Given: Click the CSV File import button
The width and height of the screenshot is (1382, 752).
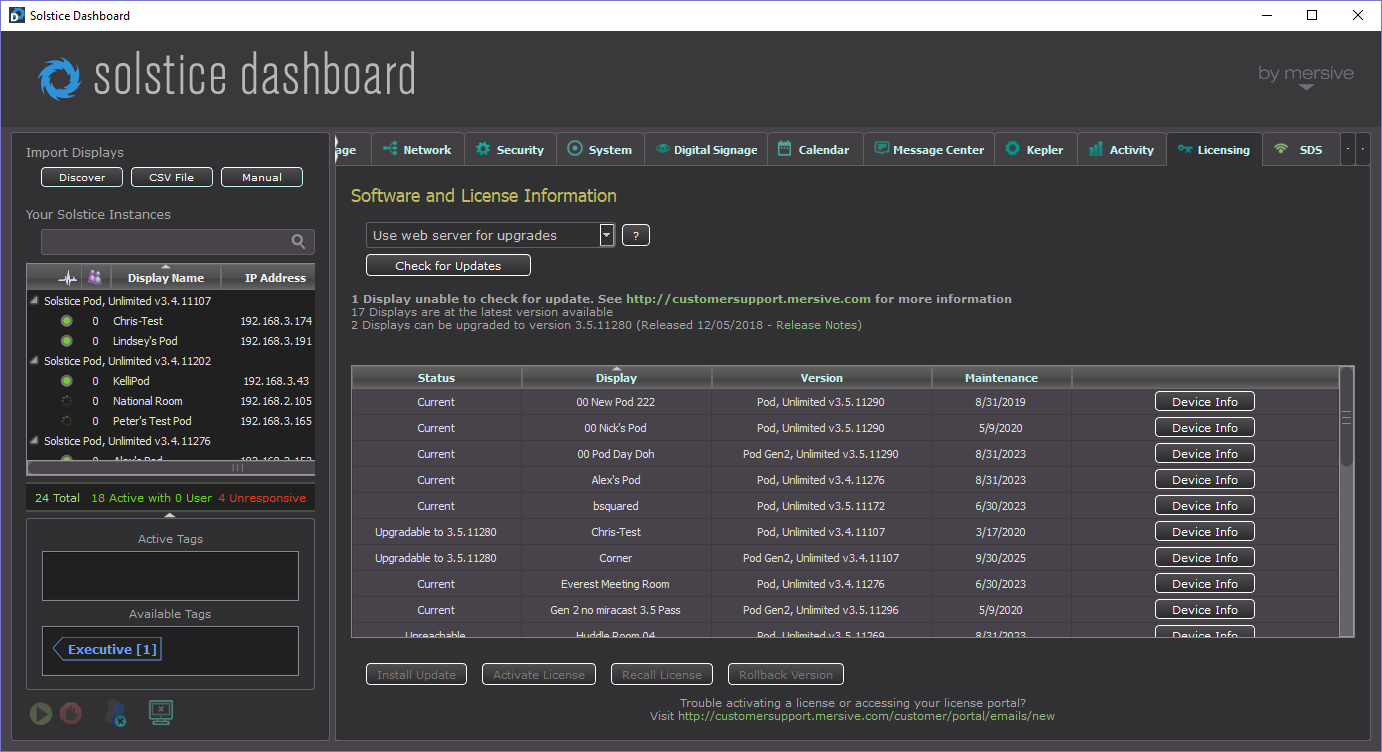Looking at the screenshot, I should coord(172,177).
